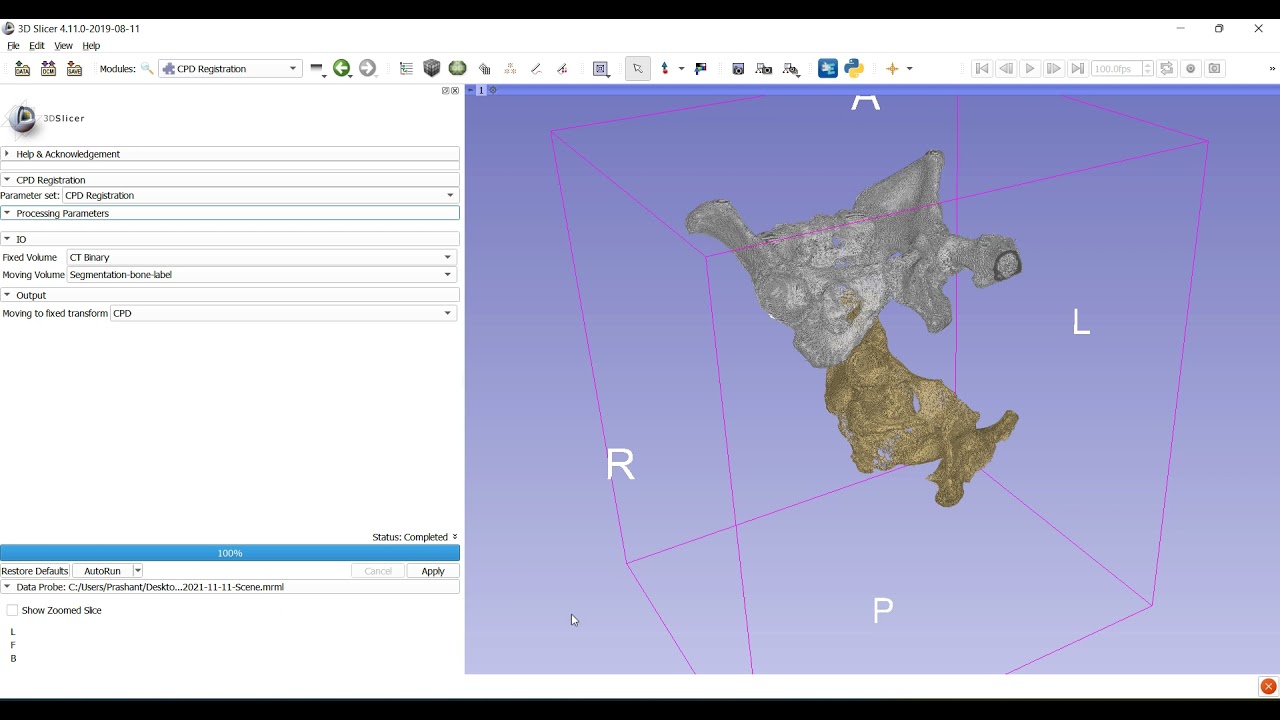Click the SAVE scene icon

tap(74, 69)
